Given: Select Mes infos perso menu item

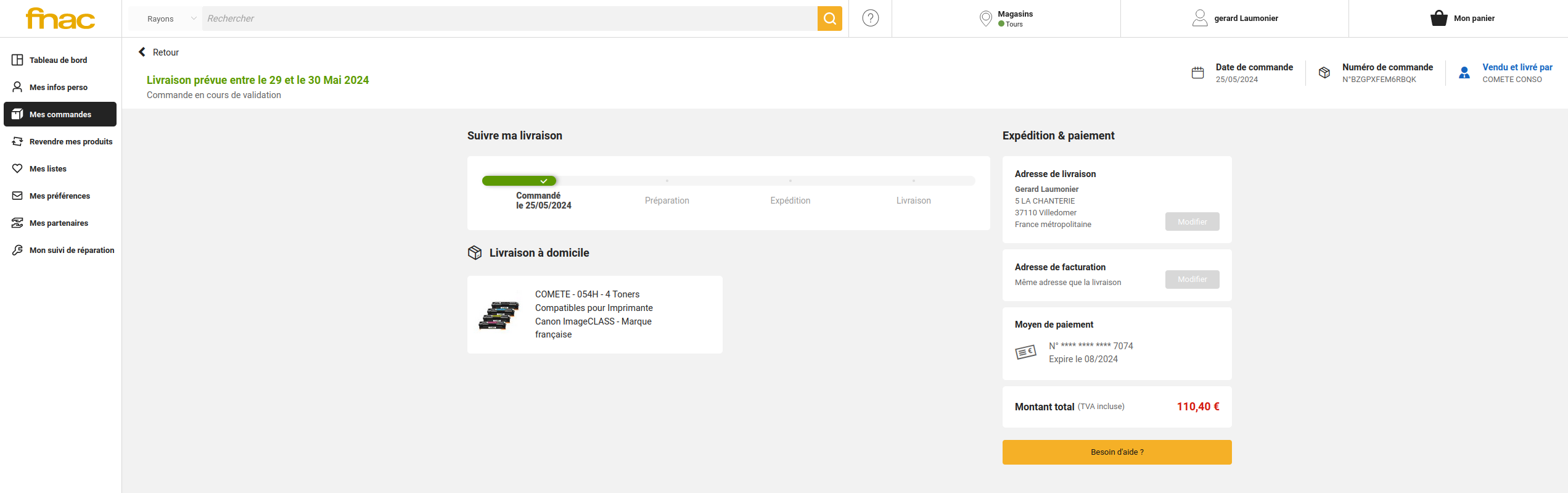Looking at the screenshot, I should point(59,87).
